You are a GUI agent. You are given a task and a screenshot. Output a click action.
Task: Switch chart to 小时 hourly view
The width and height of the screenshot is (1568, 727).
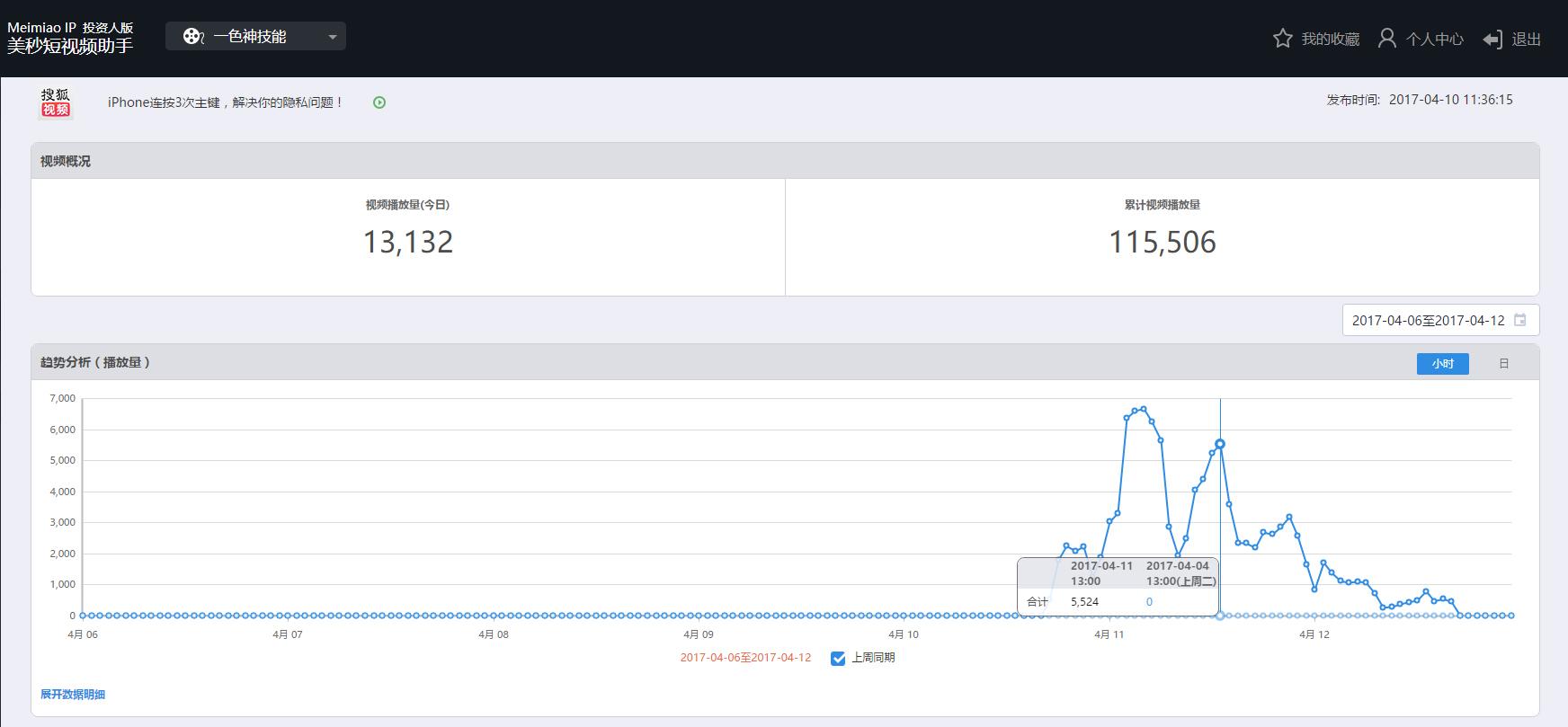click(1443, 363)
